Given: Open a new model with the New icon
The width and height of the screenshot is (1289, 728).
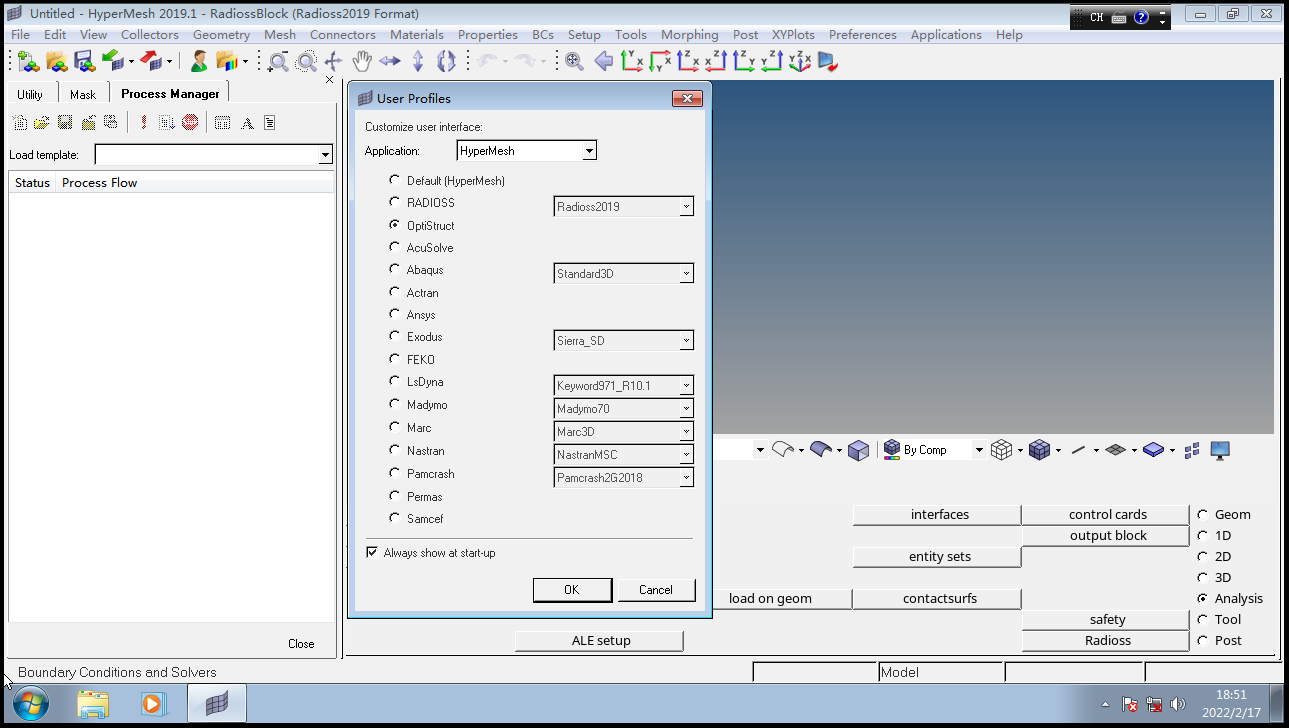Looking at the screenshot, I should coord(25,61).
